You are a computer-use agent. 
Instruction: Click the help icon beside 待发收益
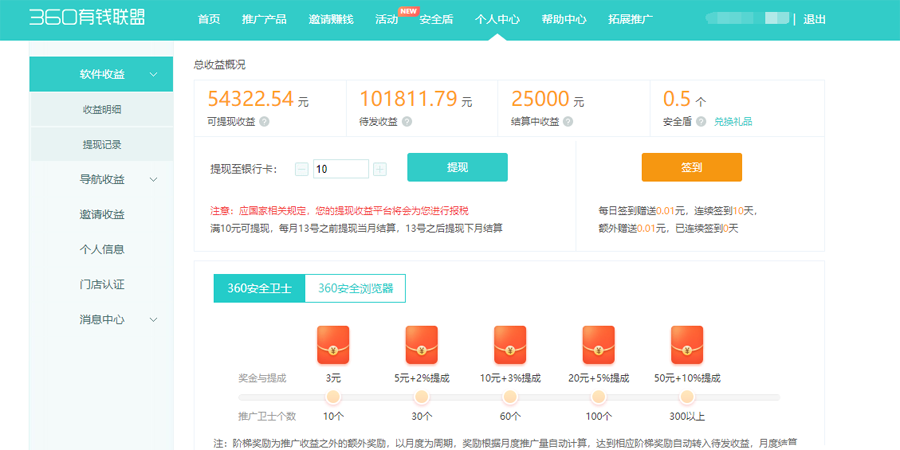[x=407, y=122]
